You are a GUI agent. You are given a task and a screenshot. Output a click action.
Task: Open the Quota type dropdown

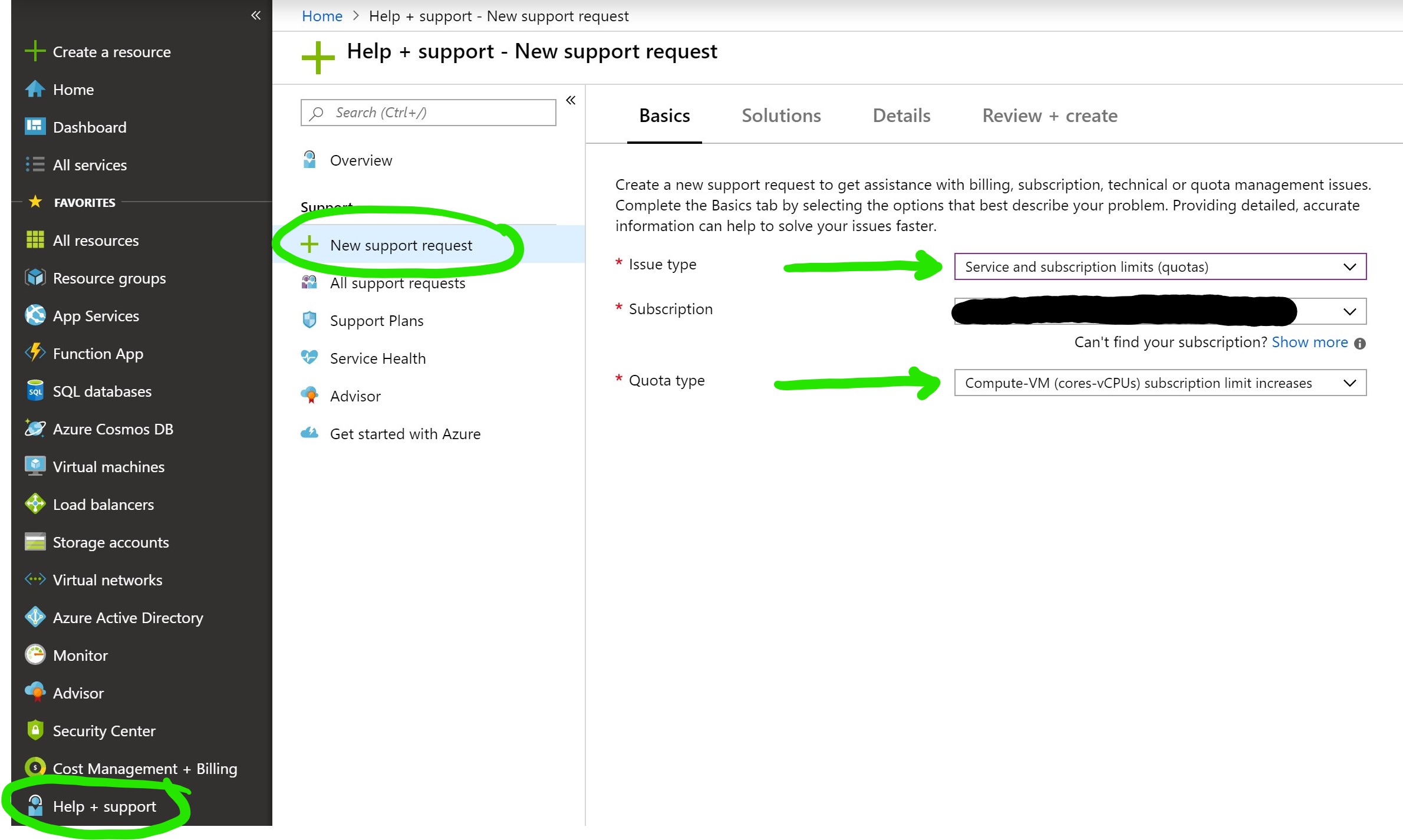point(1159,383)
